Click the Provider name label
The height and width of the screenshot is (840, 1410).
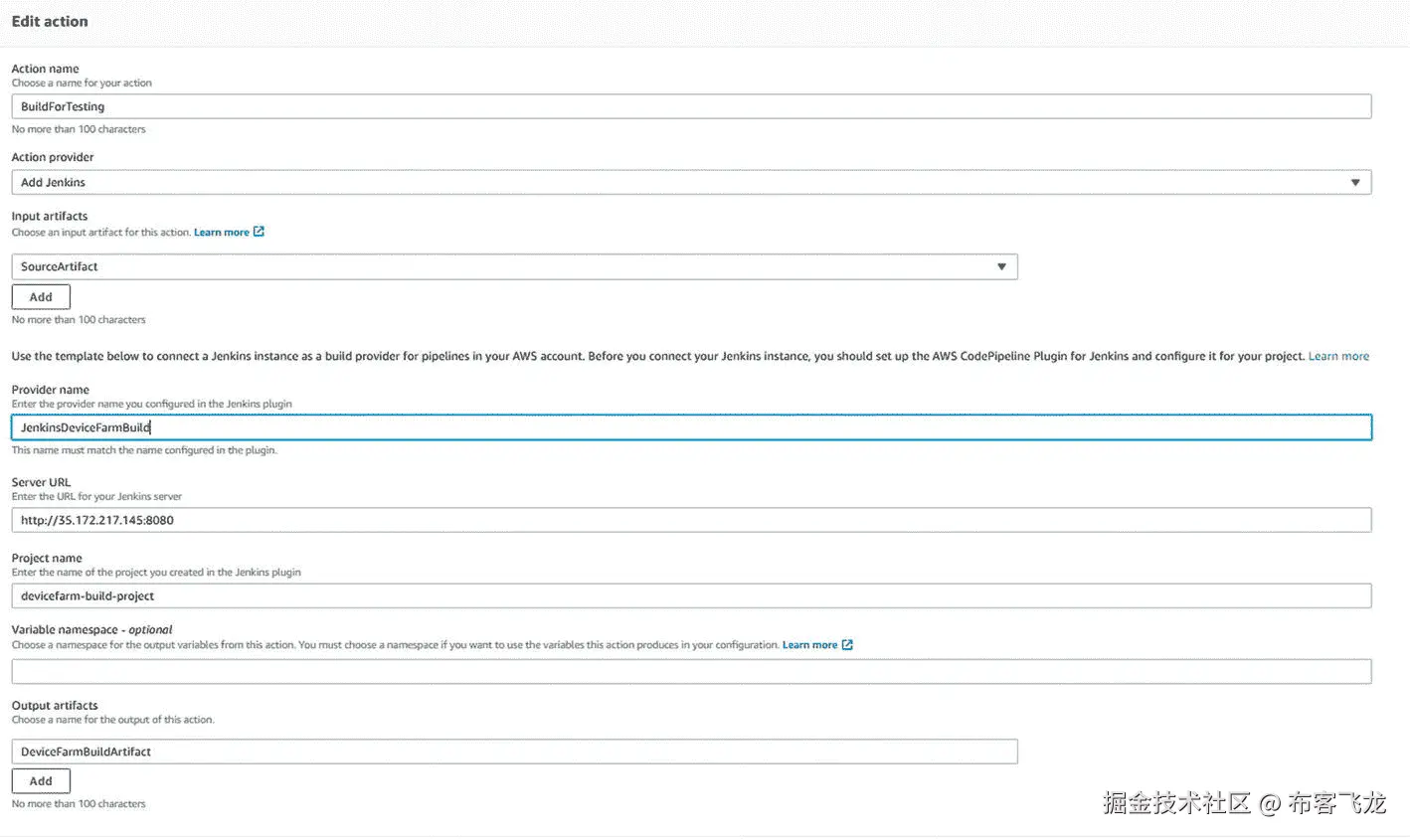(x=50, y=390)
